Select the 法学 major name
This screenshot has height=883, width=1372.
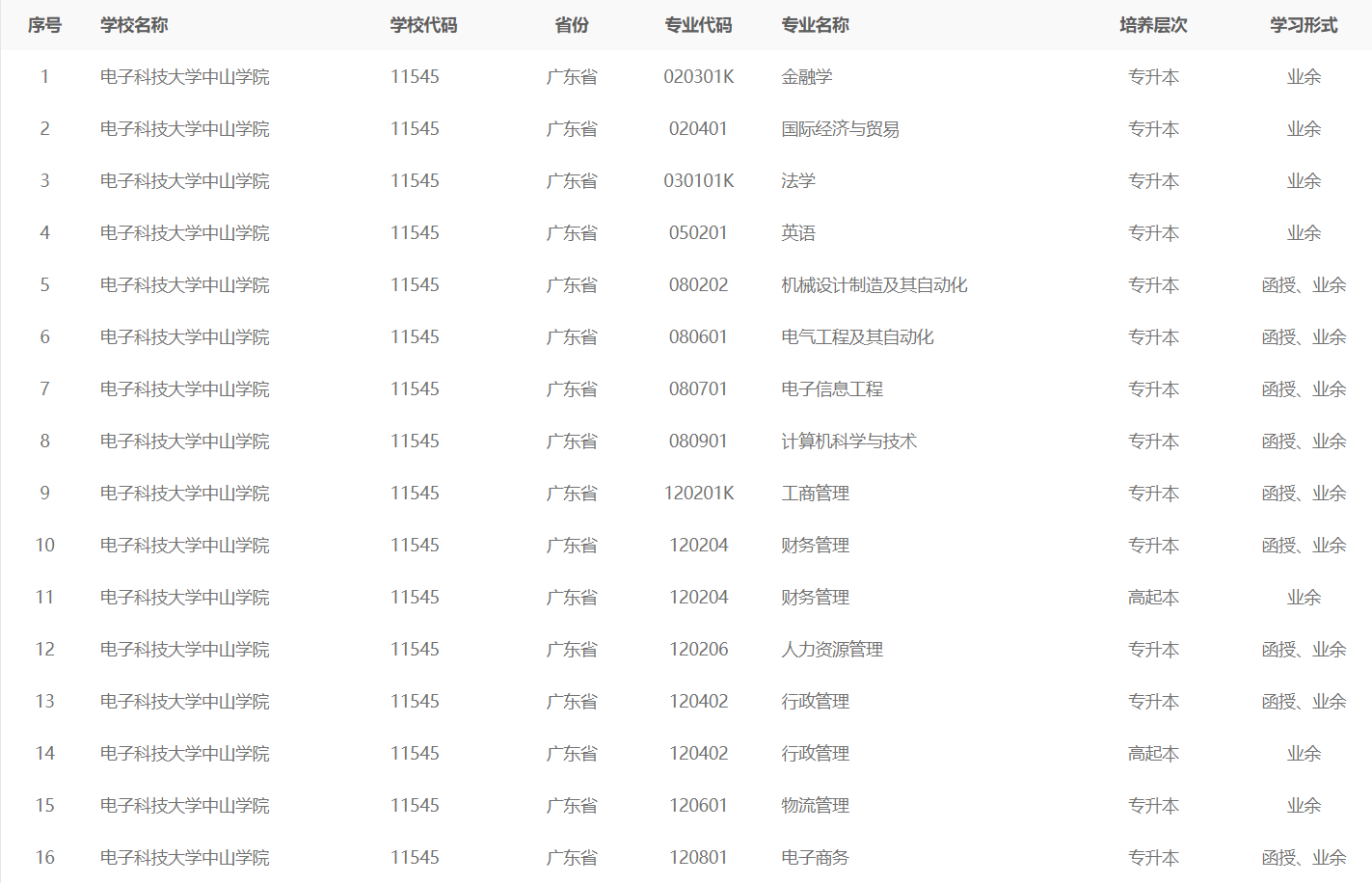pos(798,181)
